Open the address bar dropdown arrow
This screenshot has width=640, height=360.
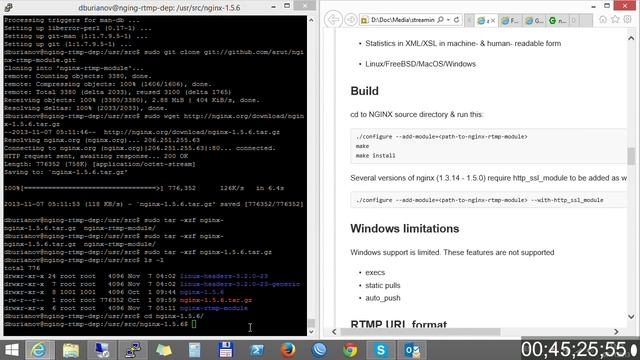(448, 20)
